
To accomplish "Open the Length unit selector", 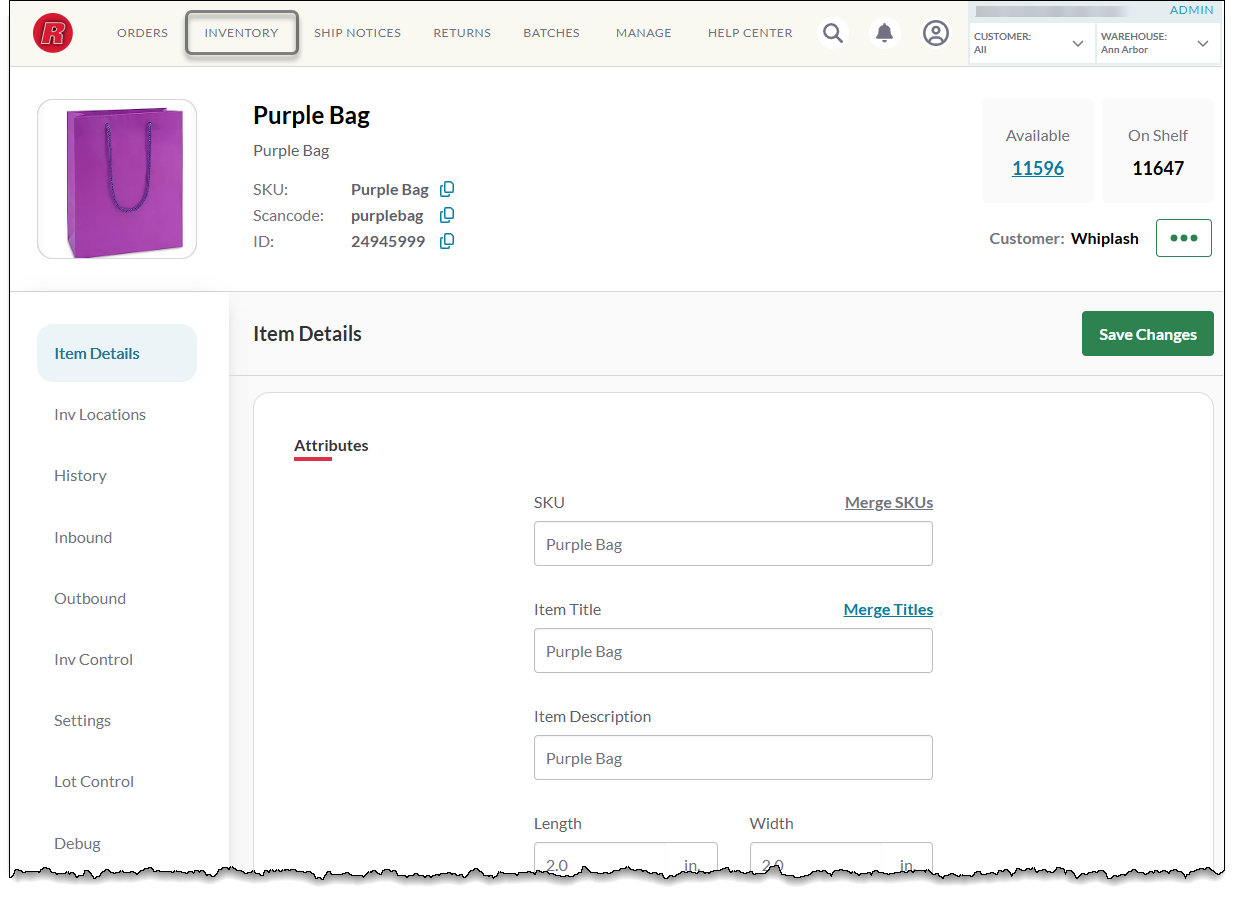I will tap(692, 864).
